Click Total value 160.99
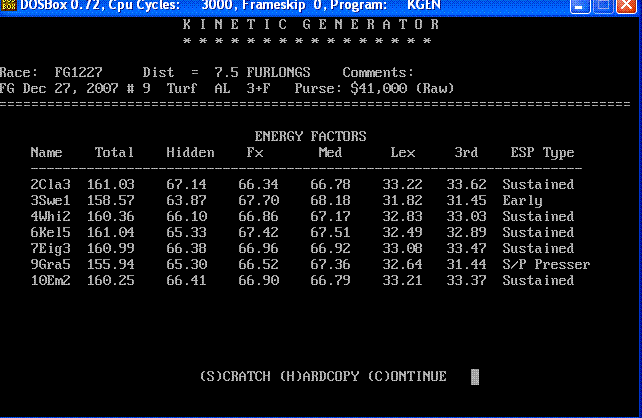 (x=111, y=249)
